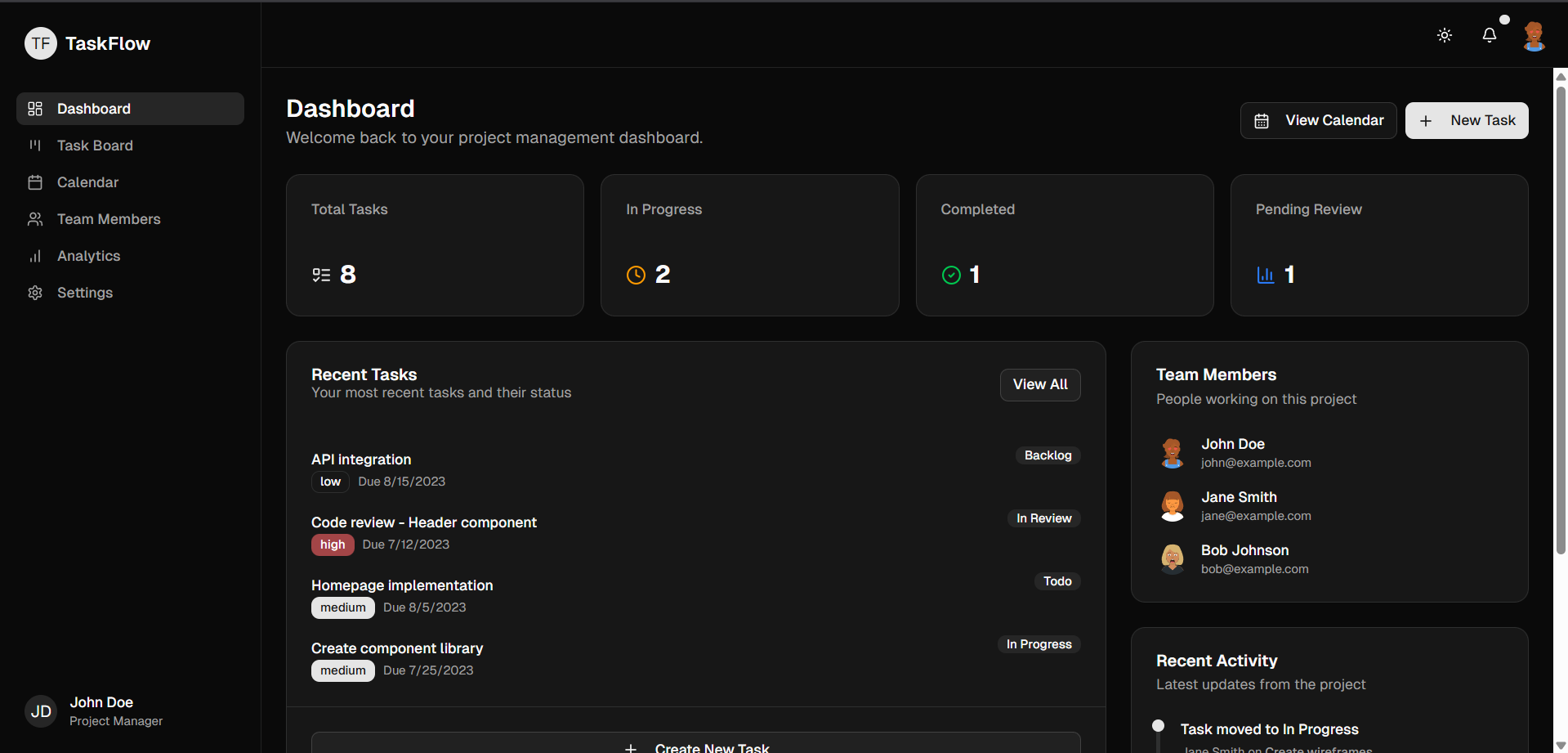Click the Pending Review chart icon
Screen dimensions: 1568x753
[1265, 275]
